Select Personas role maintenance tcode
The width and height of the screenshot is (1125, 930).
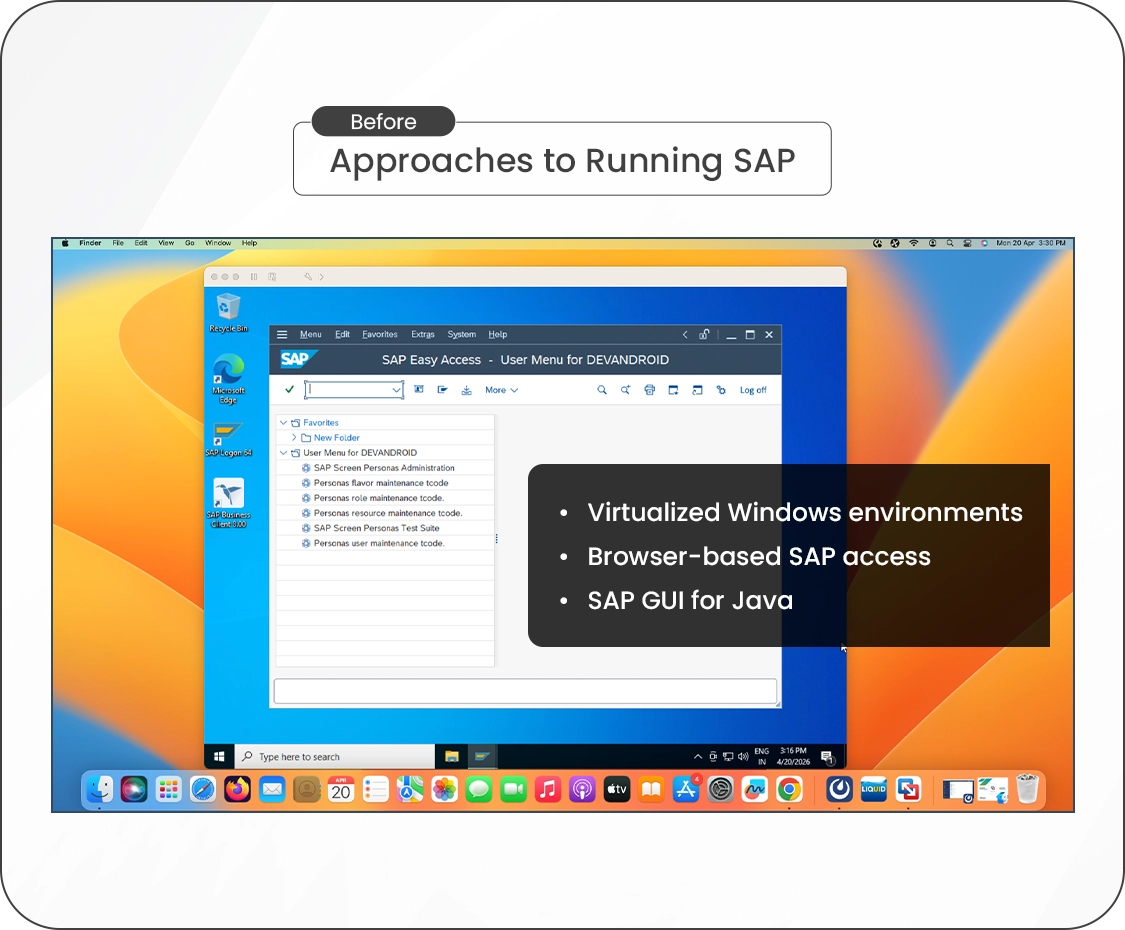pos(379,498)
